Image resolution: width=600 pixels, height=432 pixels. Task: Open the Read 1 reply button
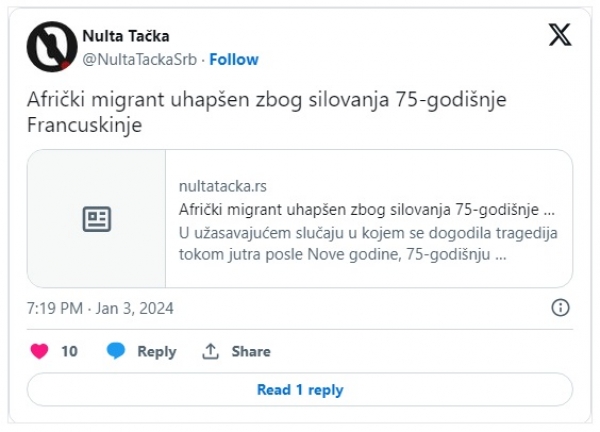pyautogui.click(x=300, y=390)
